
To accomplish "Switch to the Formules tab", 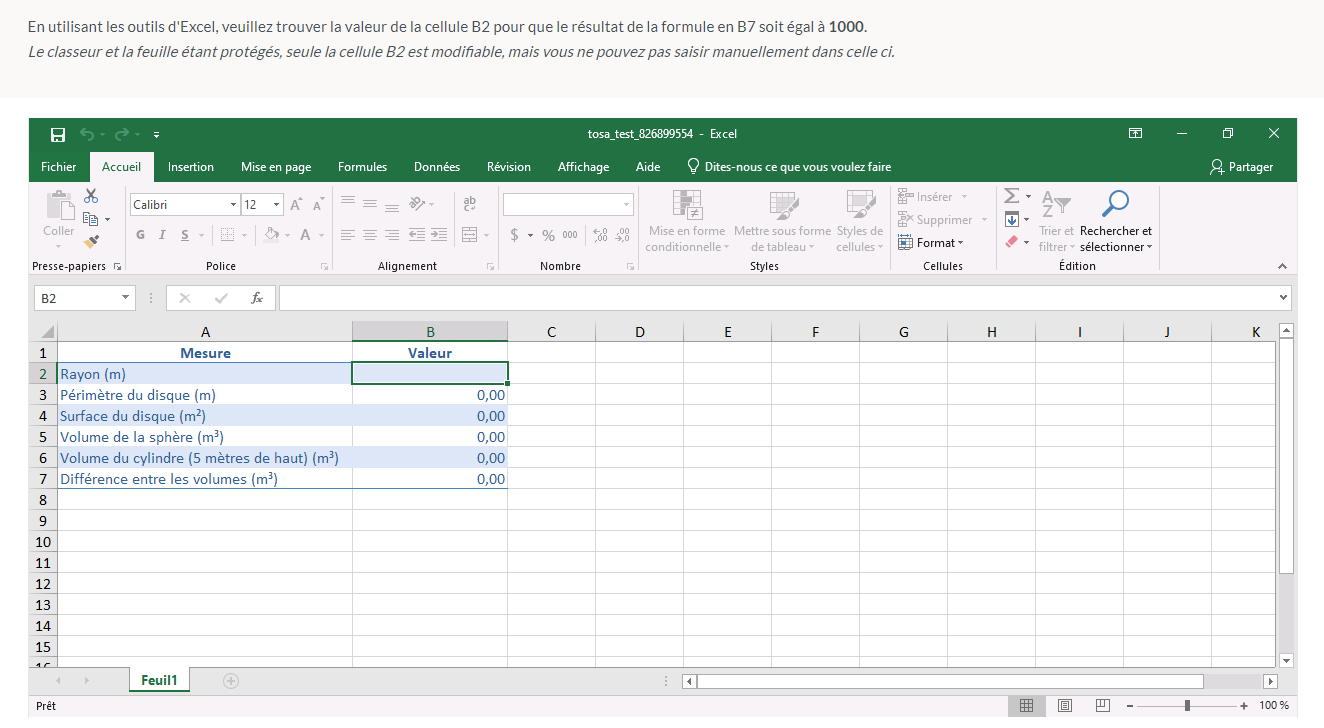I will point(362,167).
